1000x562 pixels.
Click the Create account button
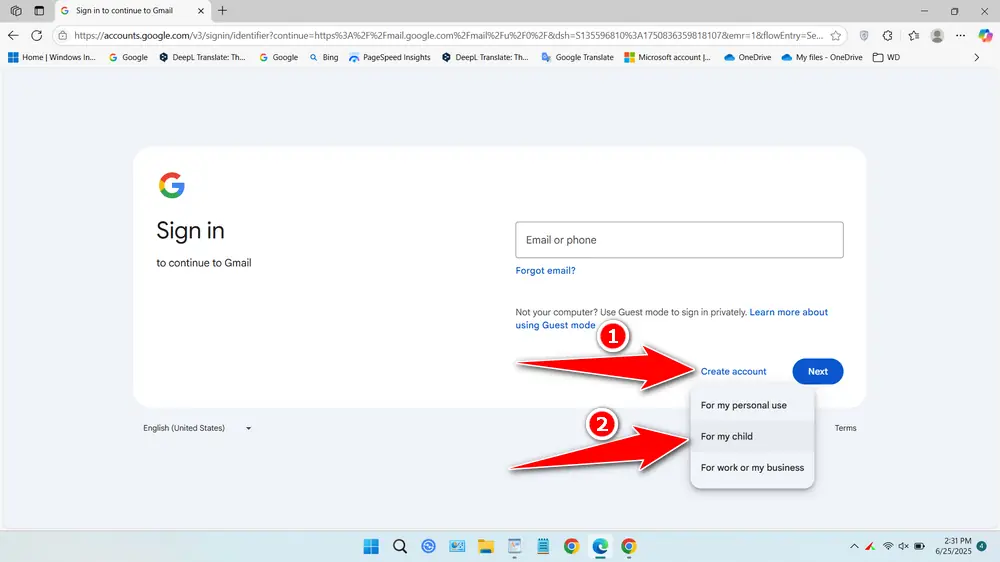[733, 371]
